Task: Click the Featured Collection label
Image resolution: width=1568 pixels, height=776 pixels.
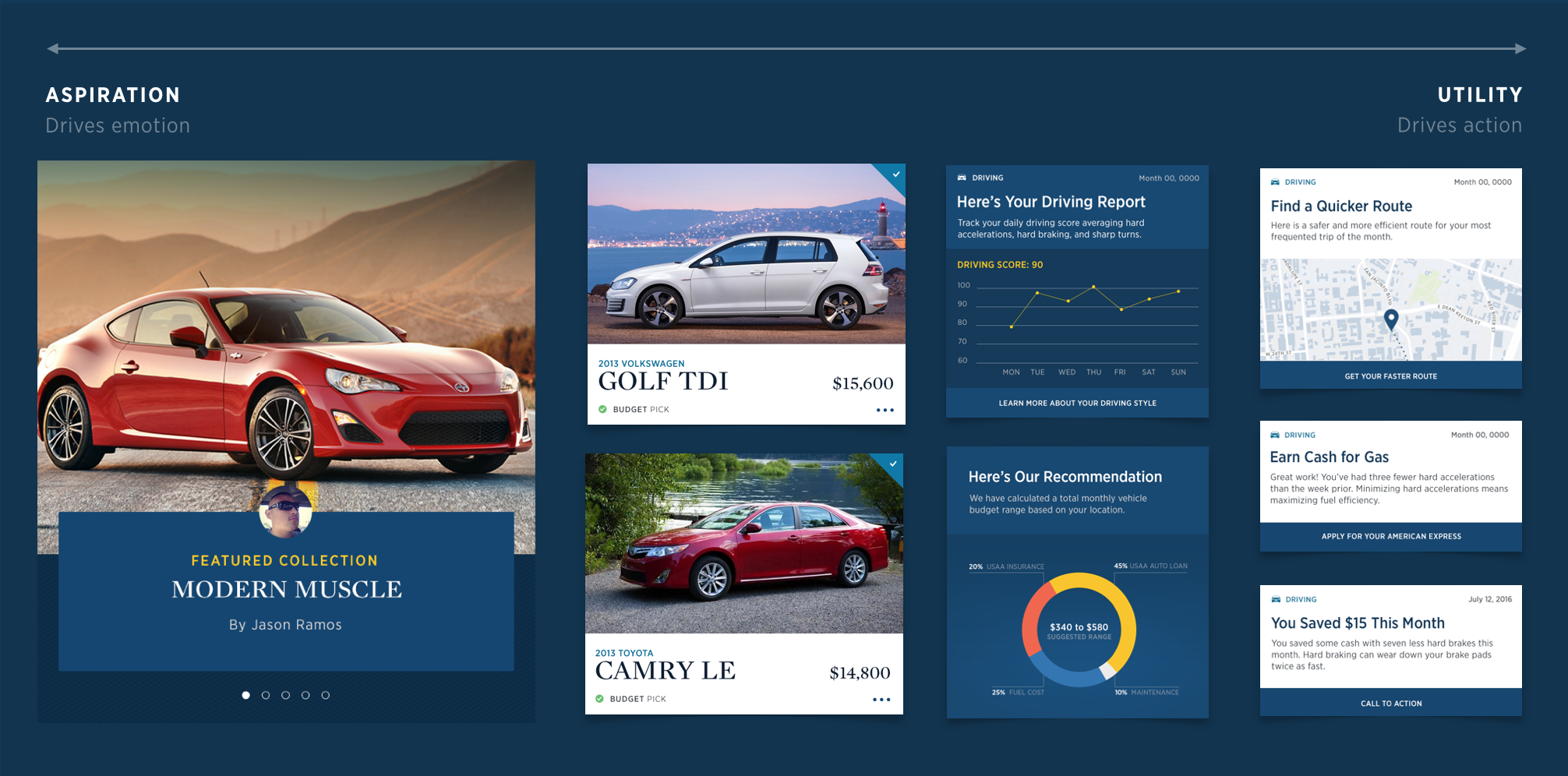Action: coord(284,561)
